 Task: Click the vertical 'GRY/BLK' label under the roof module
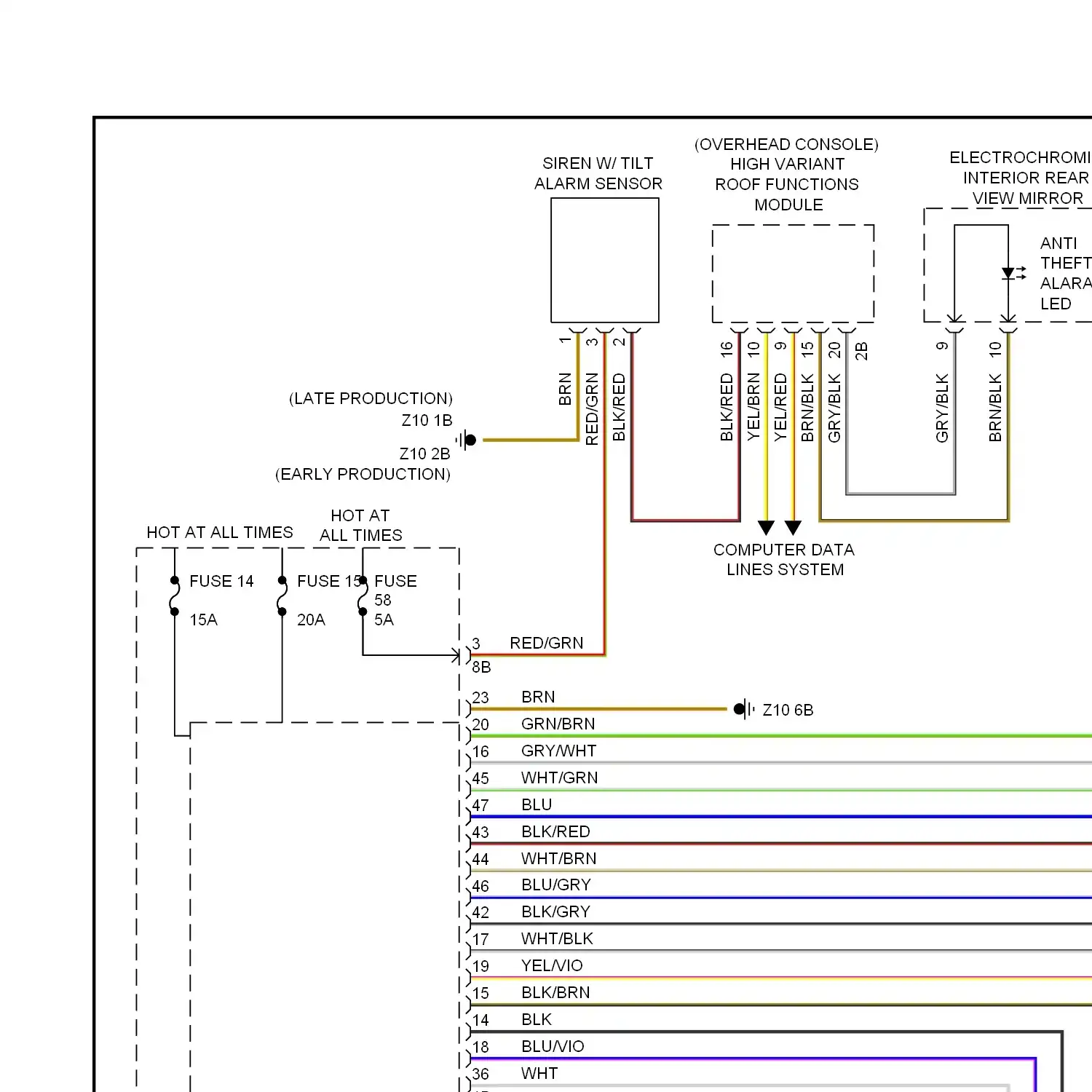(834, 408)
